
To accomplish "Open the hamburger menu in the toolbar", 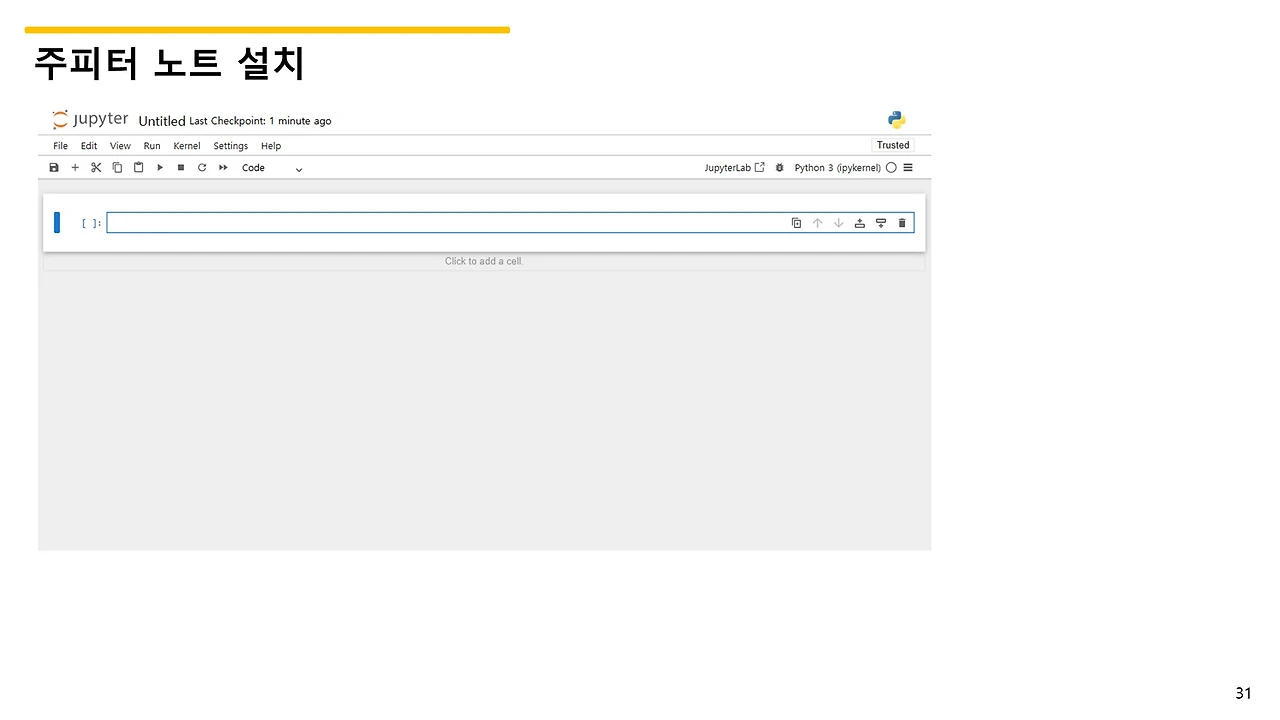I will click(908, 168).
